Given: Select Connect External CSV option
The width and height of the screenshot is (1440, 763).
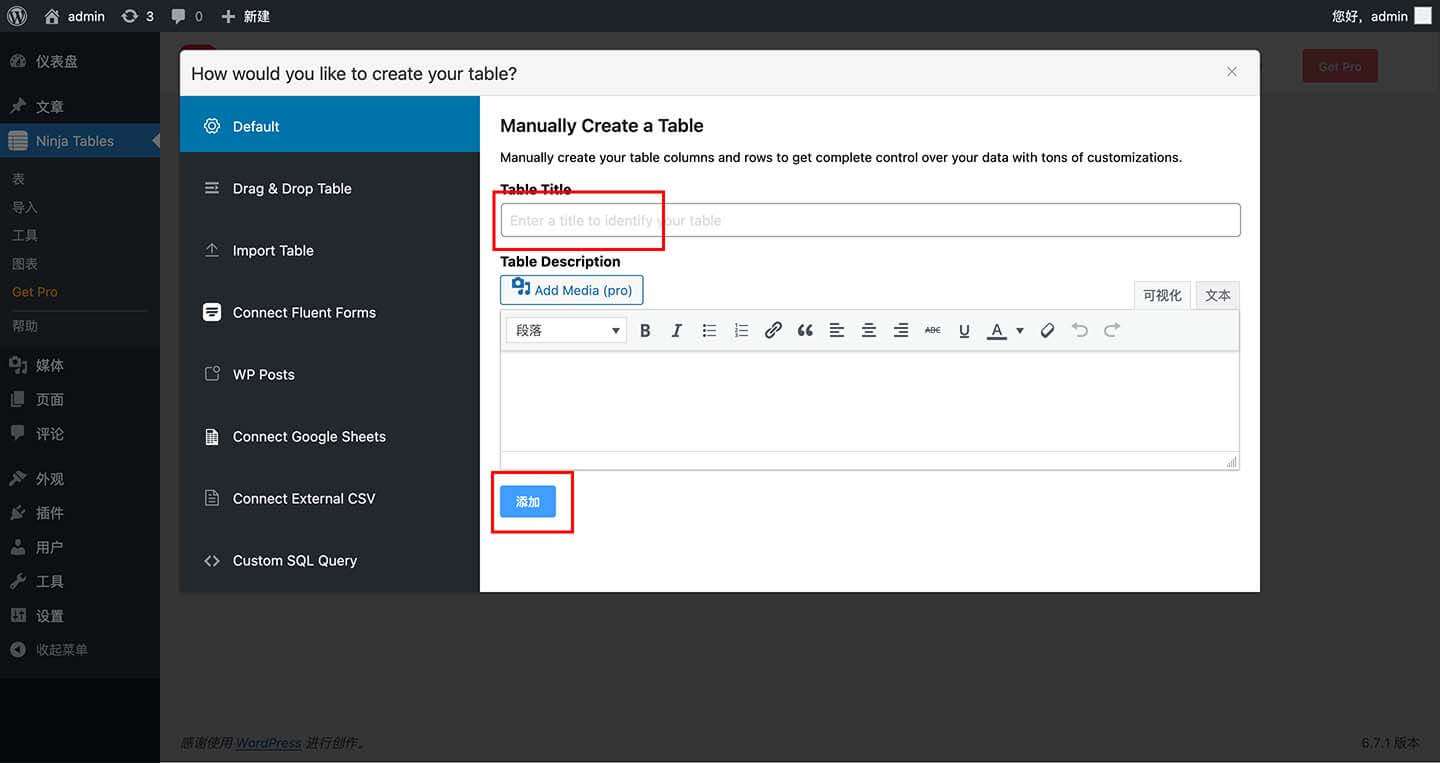Looking at the screenshot, I should (x=330, y=498).
